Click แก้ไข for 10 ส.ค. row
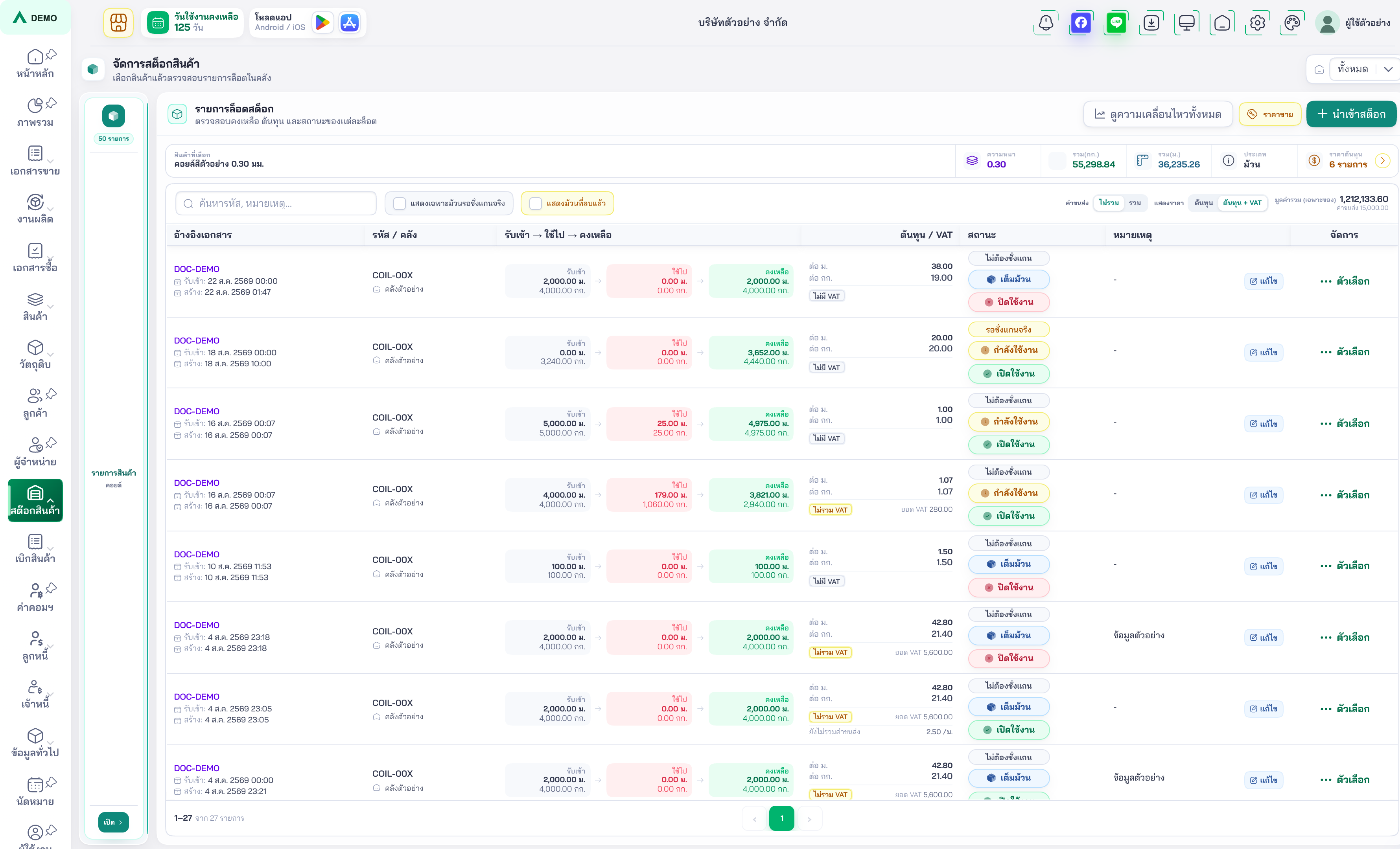Viewport: 1400px width, 849px height. (x=1263, y=566)
